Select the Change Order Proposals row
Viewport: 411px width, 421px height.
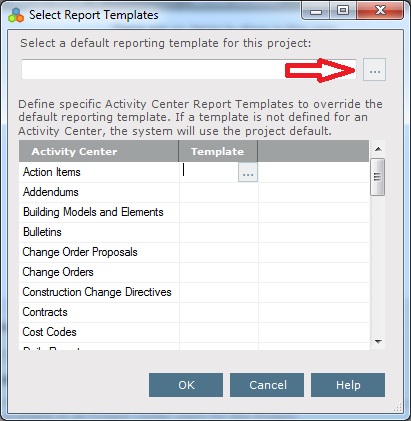(x=194, y=252)
